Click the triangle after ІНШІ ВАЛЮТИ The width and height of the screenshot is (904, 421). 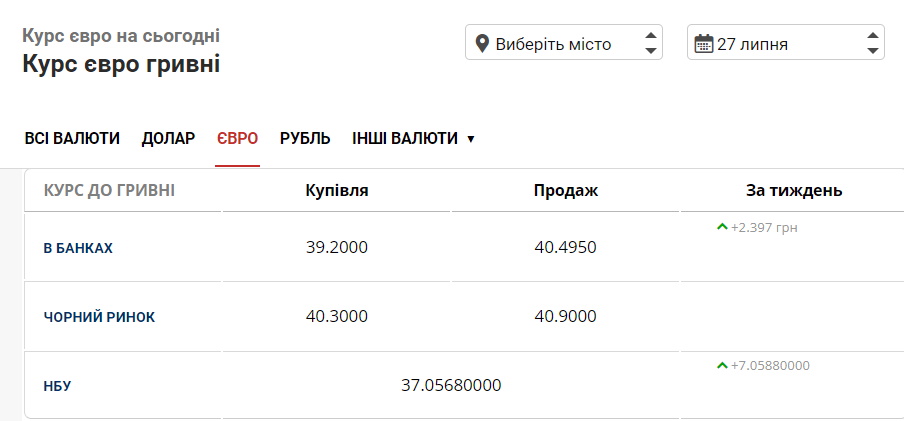tap(471, 139)
